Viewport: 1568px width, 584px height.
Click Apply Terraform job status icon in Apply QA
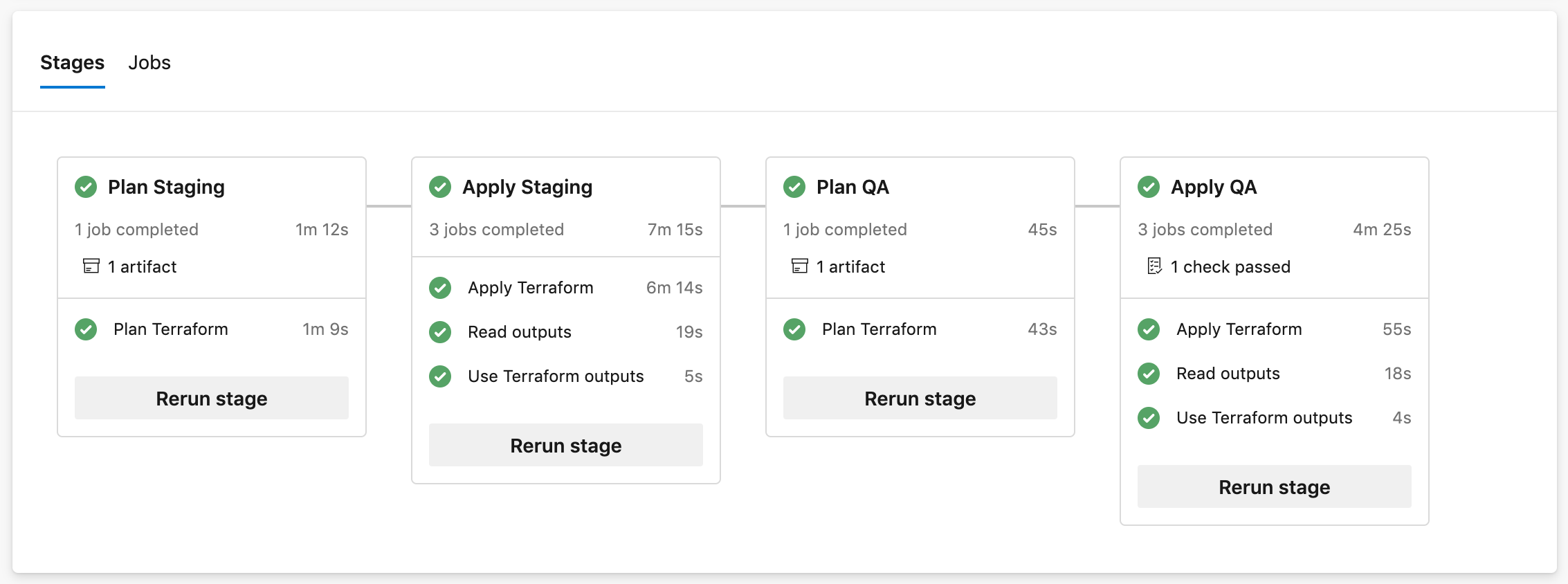(1149, 329)
